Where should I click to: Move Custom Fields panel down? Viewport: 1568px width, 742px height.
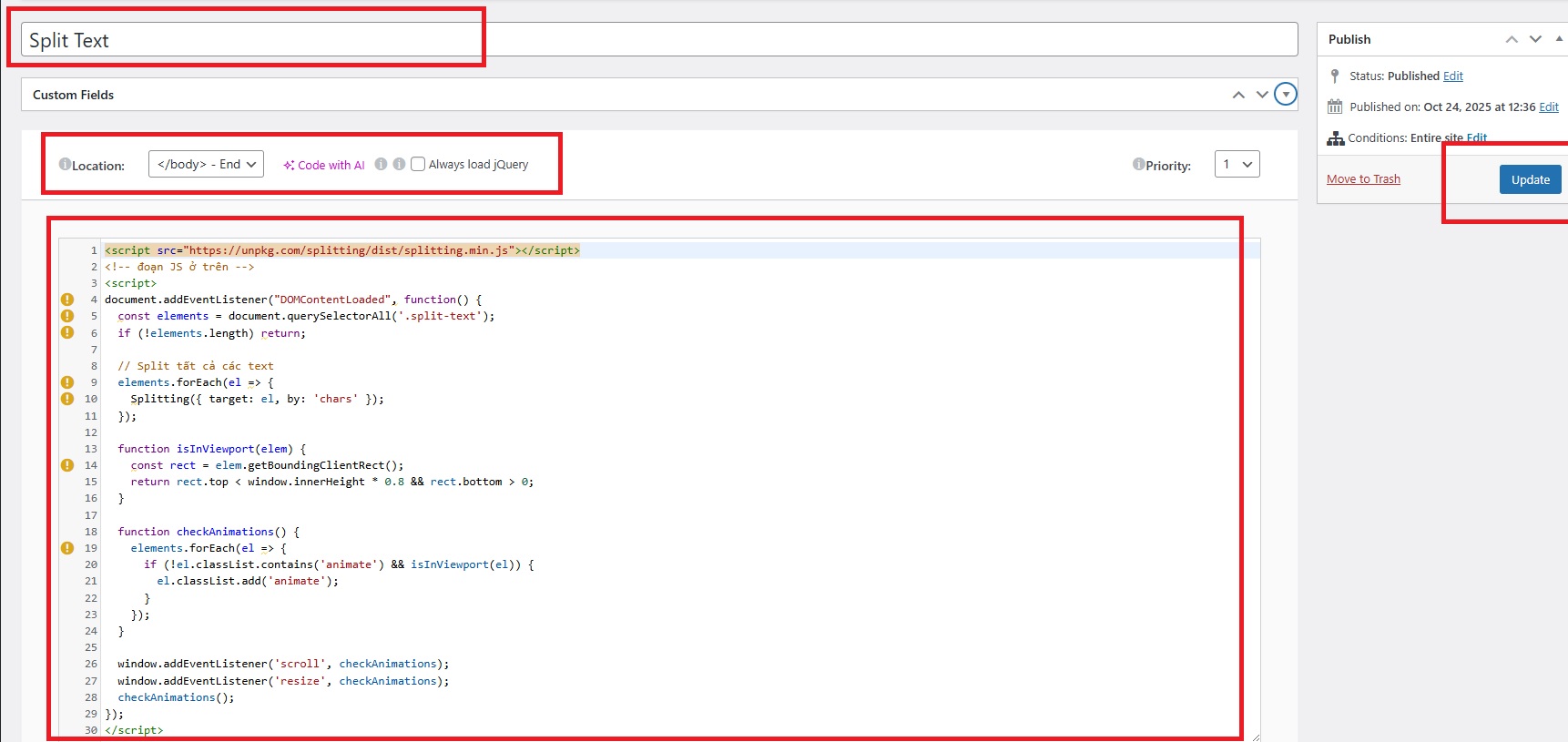pos(1262,95)
